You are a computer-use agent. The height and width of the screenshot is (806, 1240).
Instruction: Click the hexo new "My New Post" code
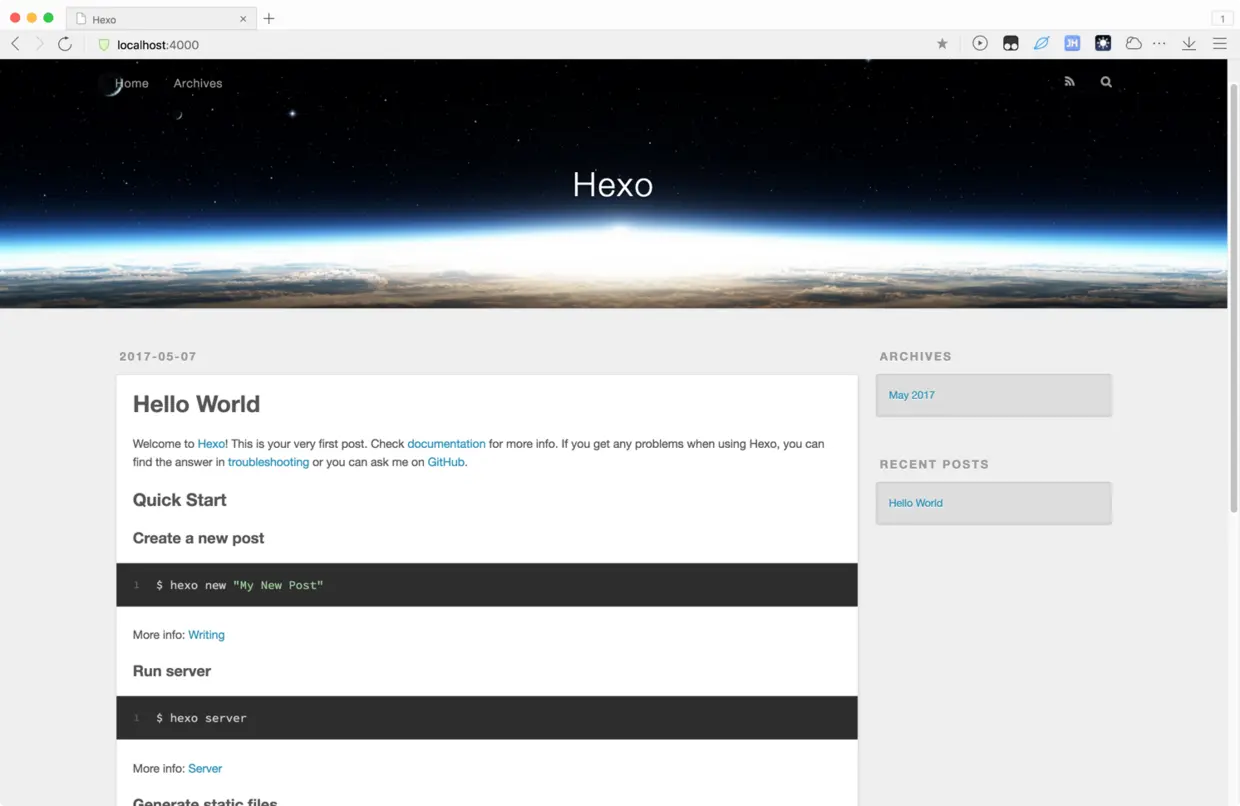pyautogui.click(x=240, y=585)
